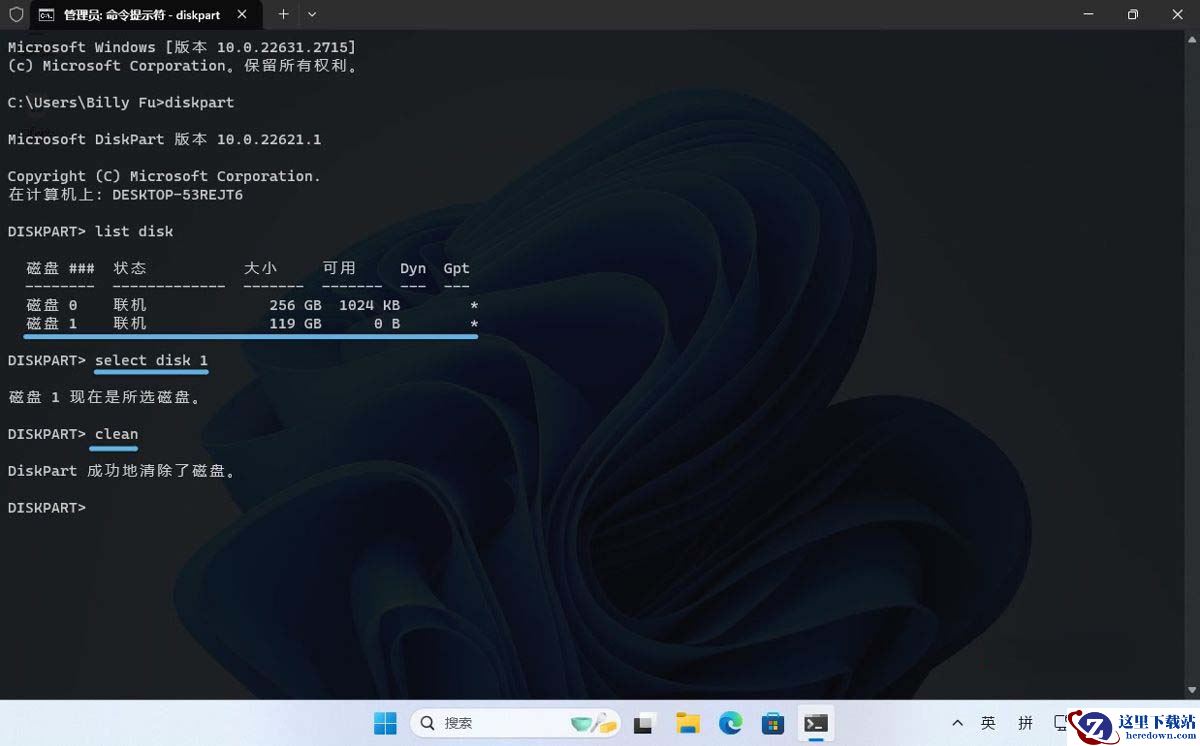Click the '119 GB' size value

point(295,324)
